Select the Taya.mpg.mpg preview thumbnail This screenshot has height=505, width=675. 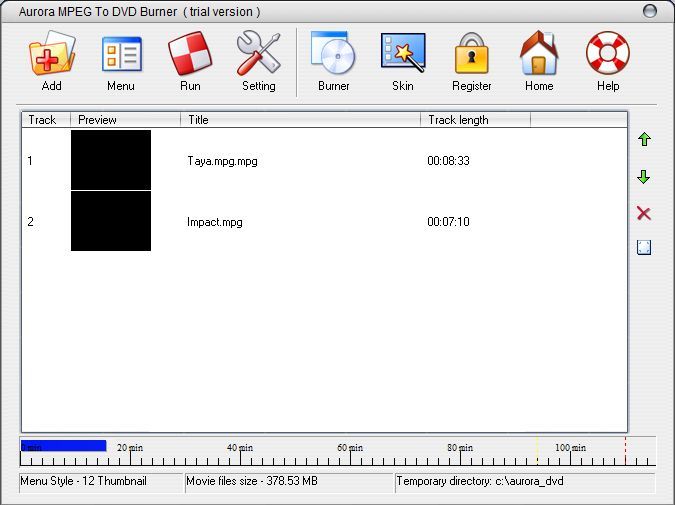tap(111, 160)
